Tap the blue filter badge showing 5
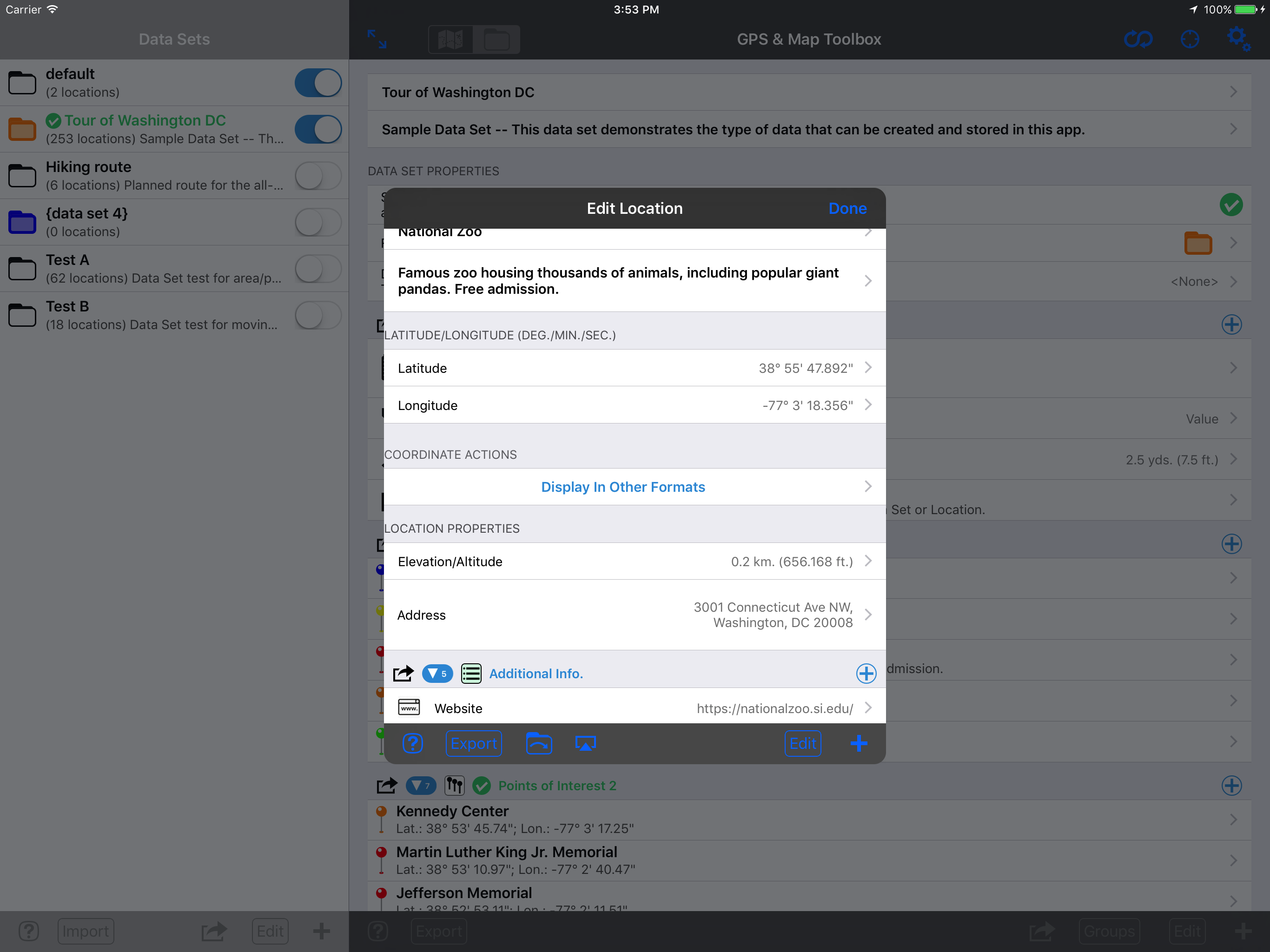1270x952 pixels. point(437,674)
